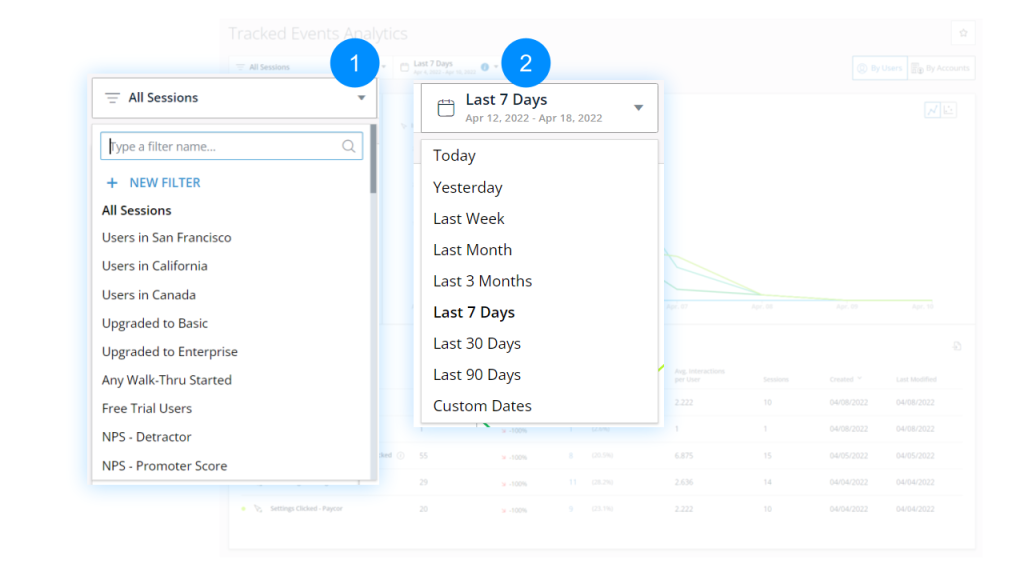Toggle view to By Users
Image resolution: width=1024 pixels, height=576 pixels.
(879, 68)
